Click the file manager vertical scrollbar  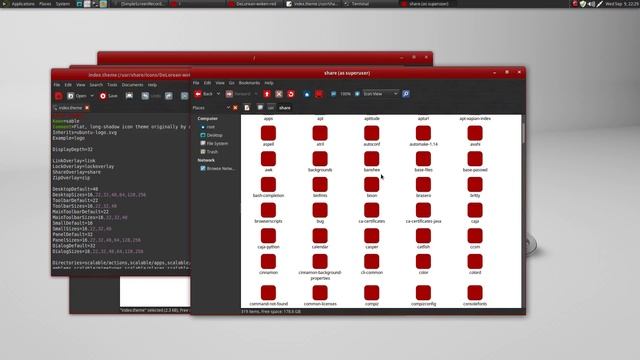[x=523, y=133]
